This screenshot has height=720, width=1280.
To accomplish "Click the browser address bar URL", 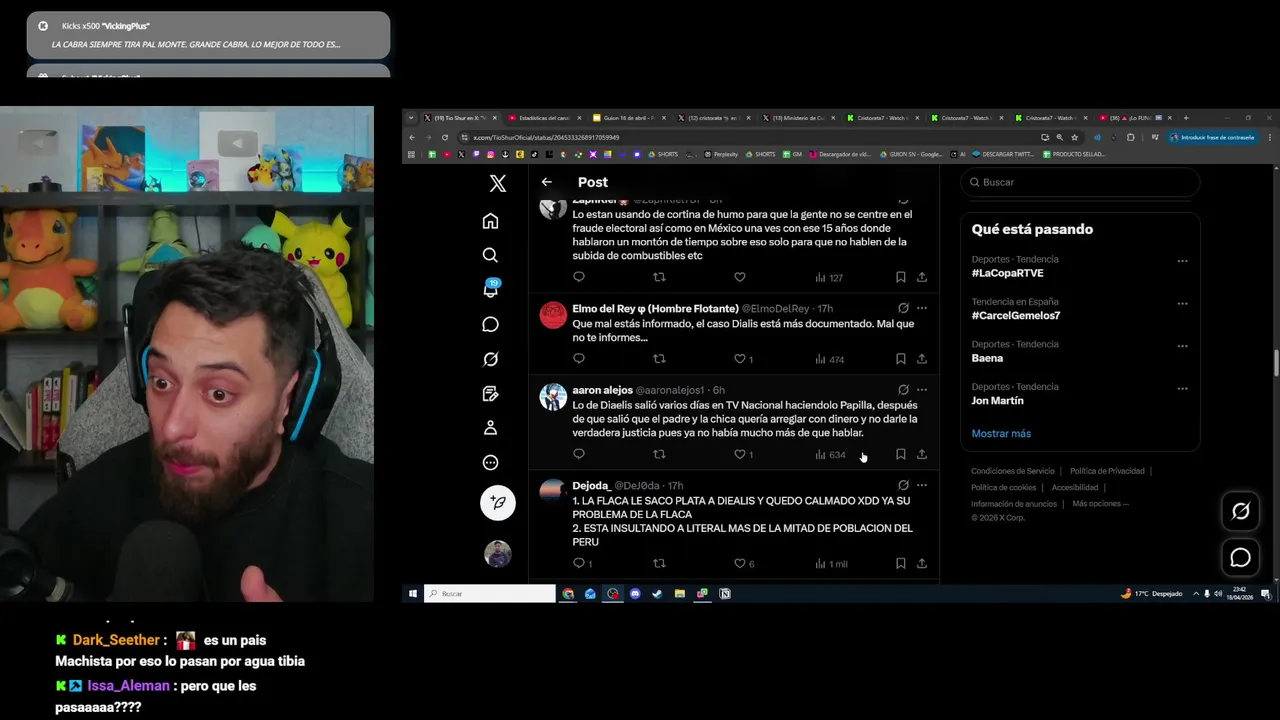I will [x=546, y=137].
